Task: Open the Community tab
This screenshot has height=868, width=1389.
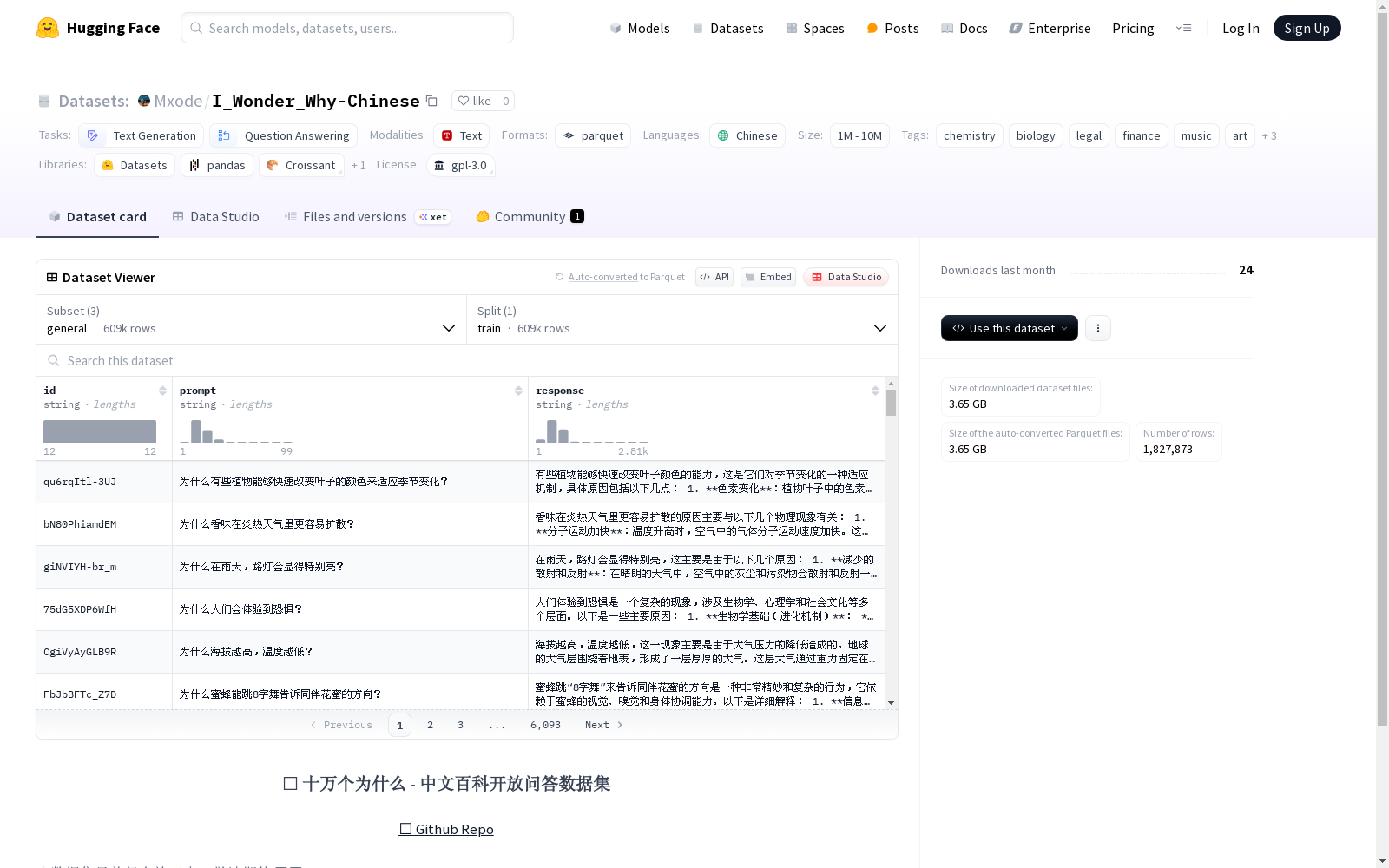Action: point(530,217)
